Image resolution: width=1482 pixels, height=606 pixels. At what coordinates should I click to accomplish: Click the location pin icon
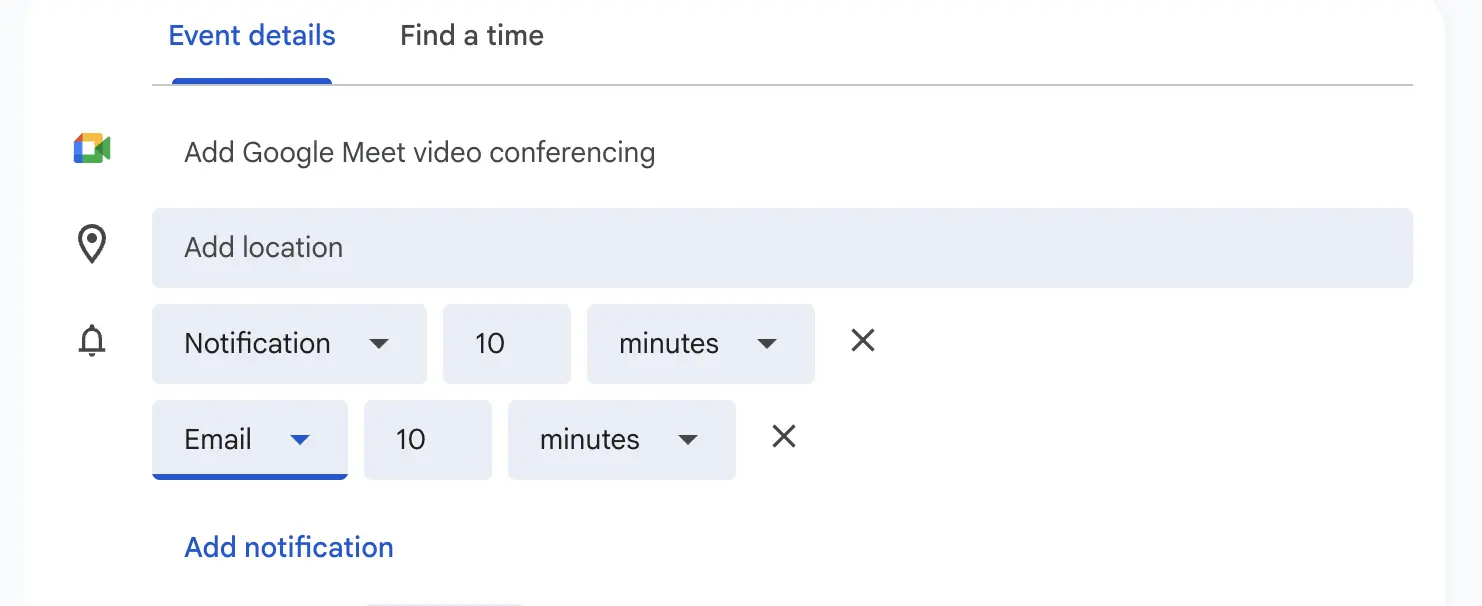pyautogui.click(x=91, y=244)
